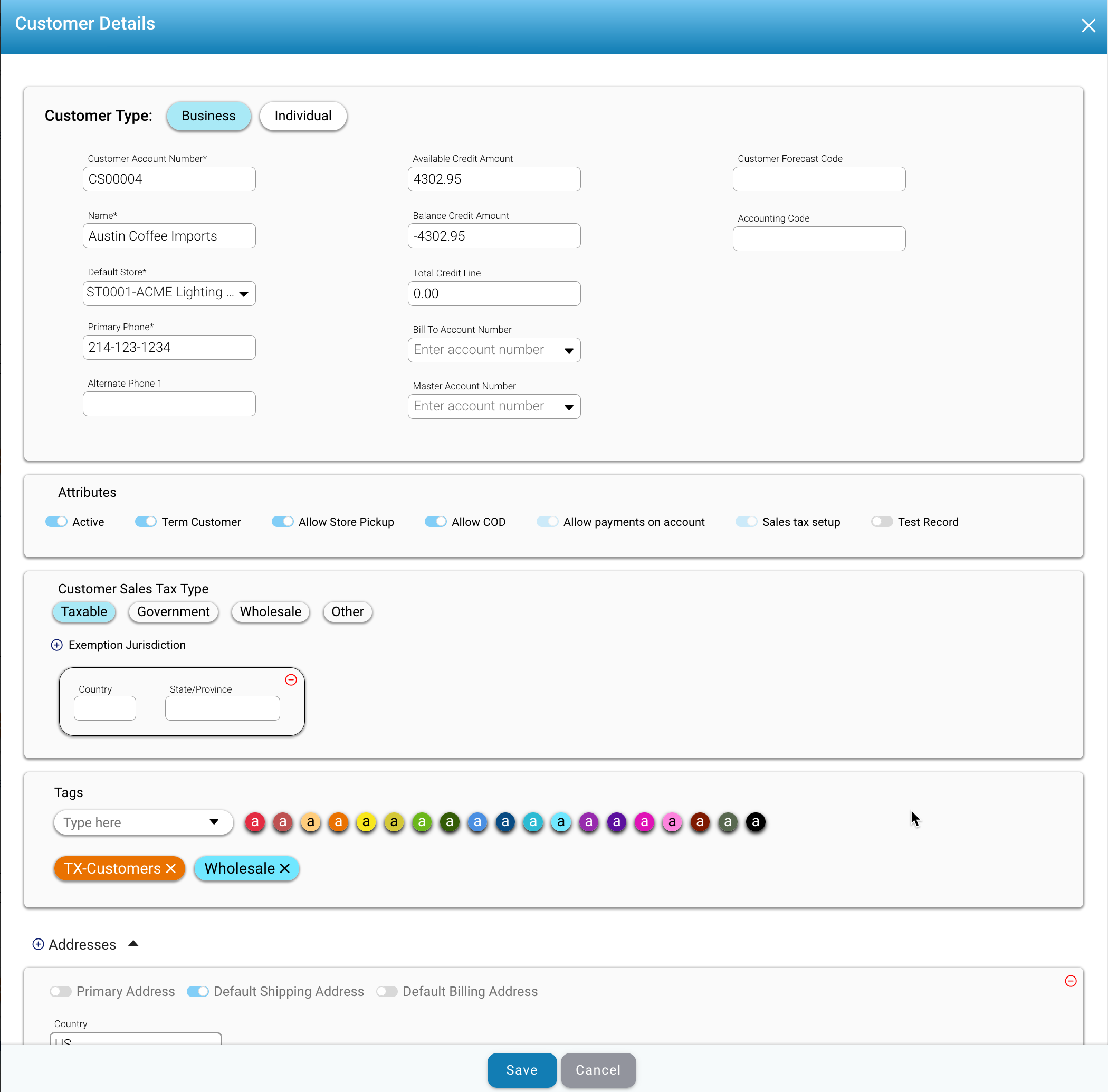Add an Exemption Jurisdiction entry
1108x1092 pixels.
pyautogui.click(x=56, y=645)
